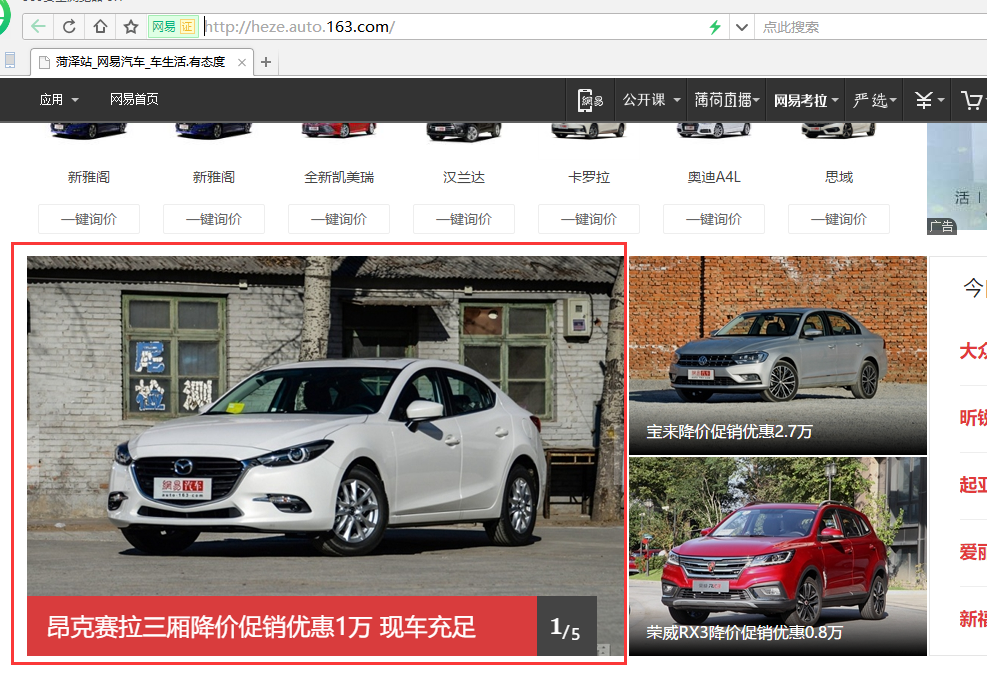This screenshot has width=987, height=675.
Task: Click the 卡罗拉 car thumbnail
Action: click(x=589, y=130)
